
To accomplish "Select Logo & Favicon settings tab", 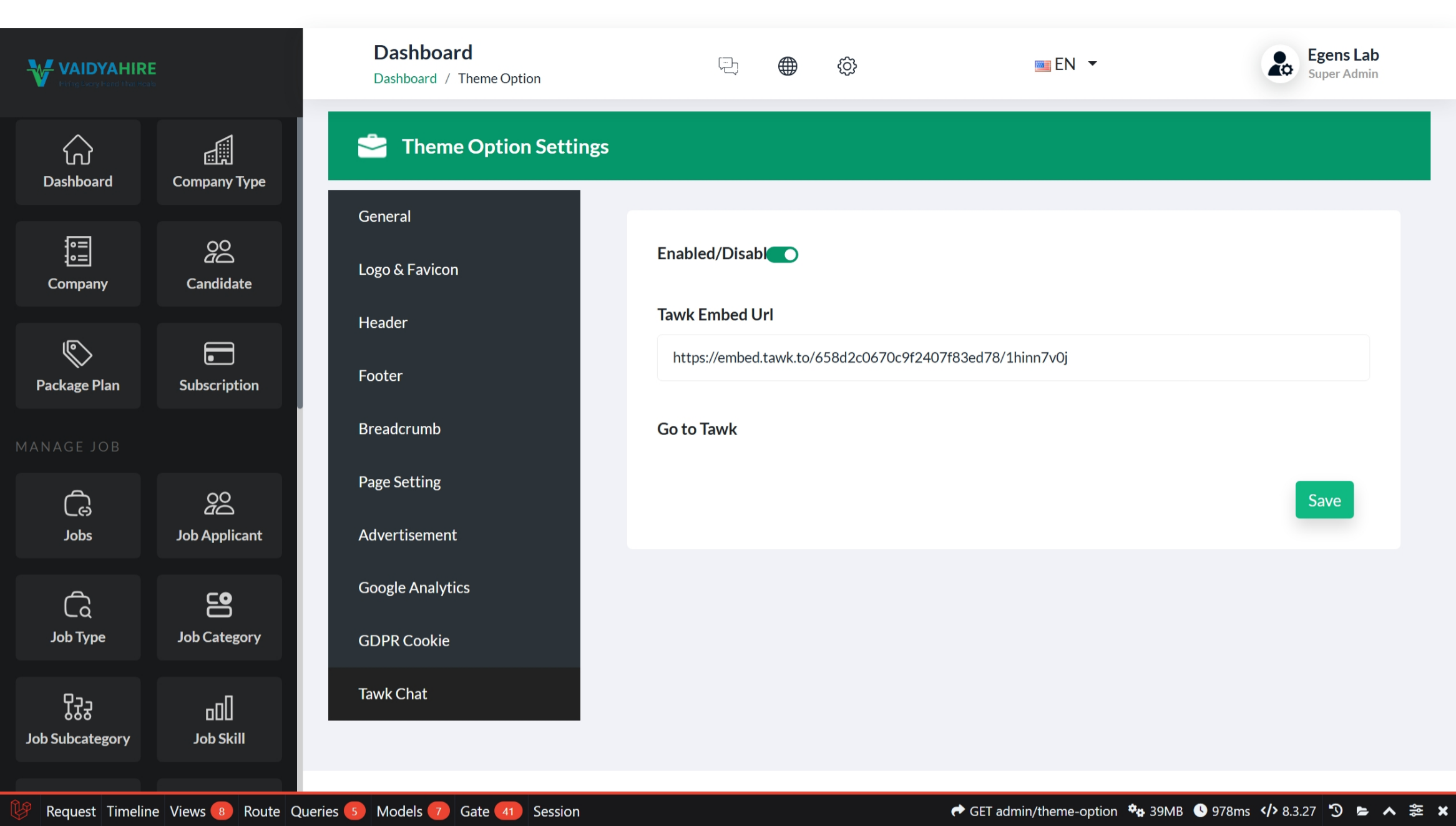I will 408,269.
